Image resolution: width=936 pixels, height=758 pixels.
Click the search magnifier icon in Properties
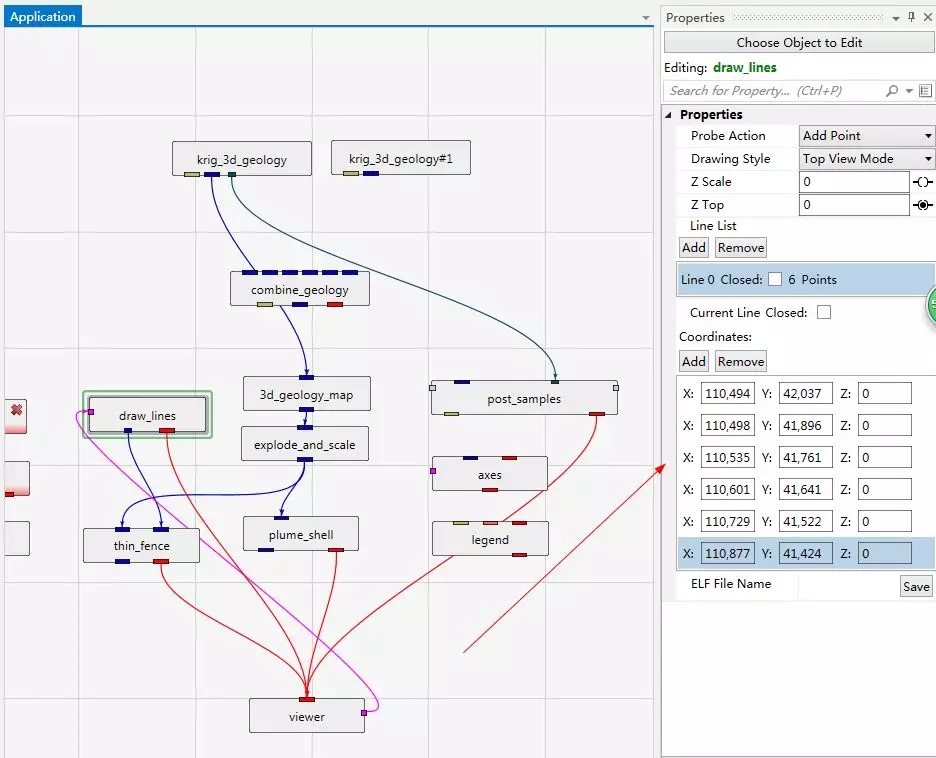[x=892, y=91]
